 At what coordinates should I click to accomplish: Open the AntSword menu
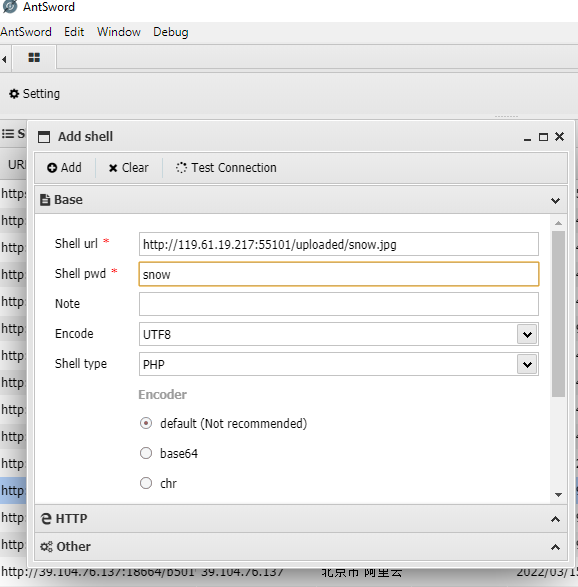26,32
